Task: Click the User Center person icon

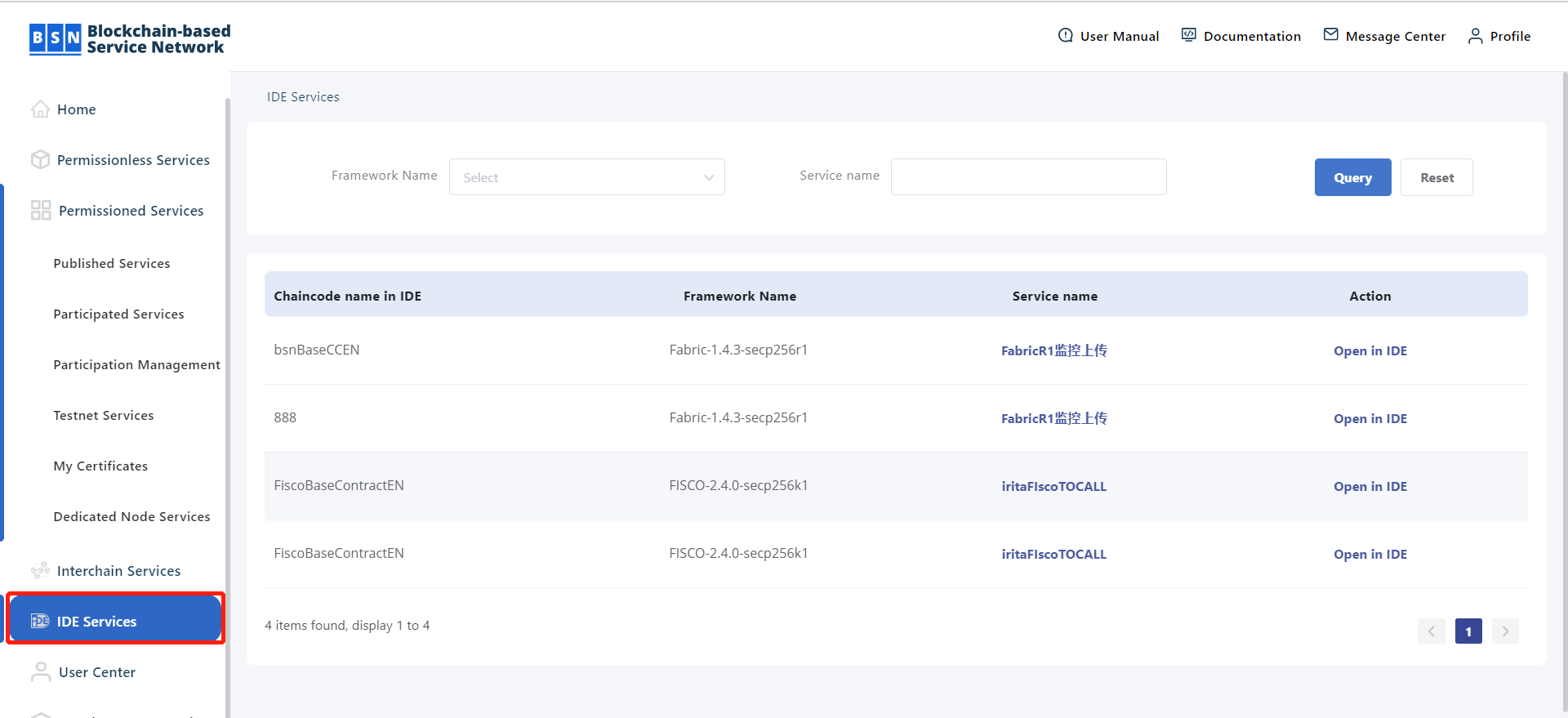Action: (41, 672)
